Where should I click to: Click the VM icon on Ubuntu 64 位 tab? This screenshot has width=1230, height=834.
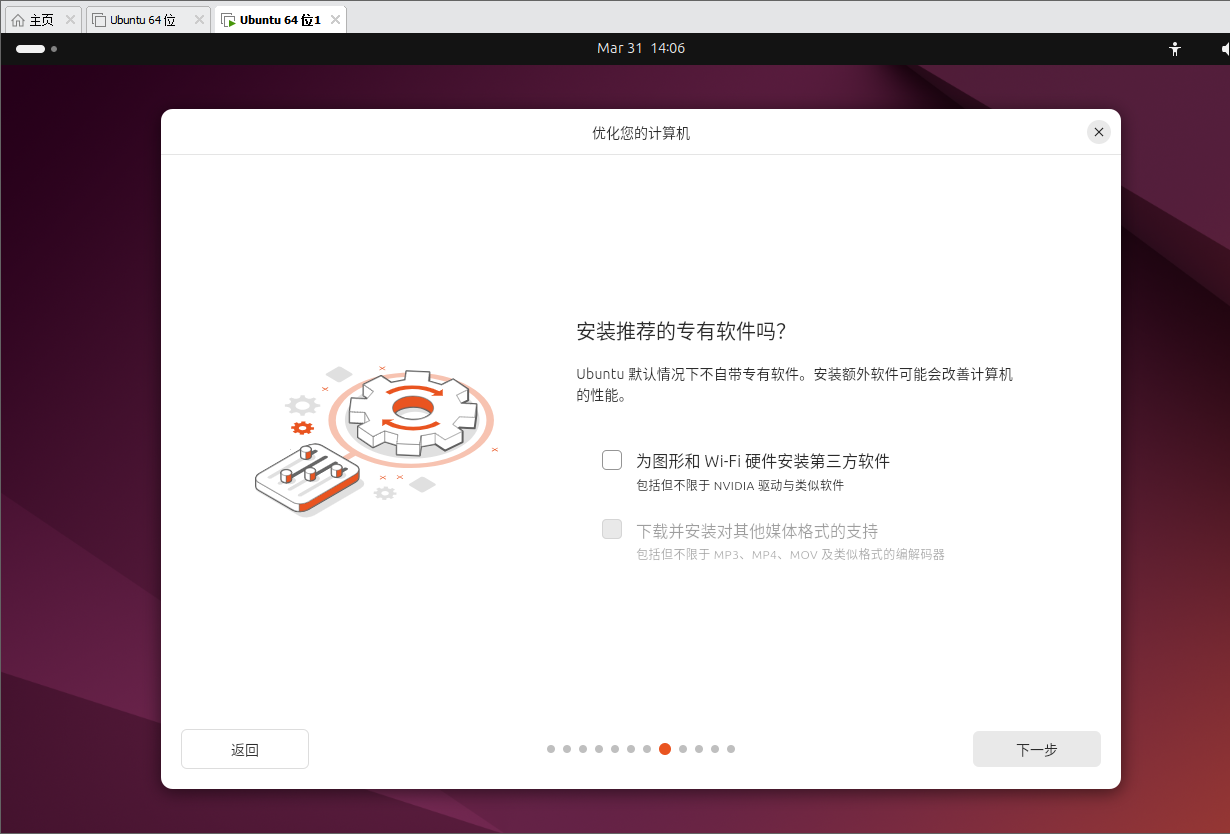click(99, 20)
